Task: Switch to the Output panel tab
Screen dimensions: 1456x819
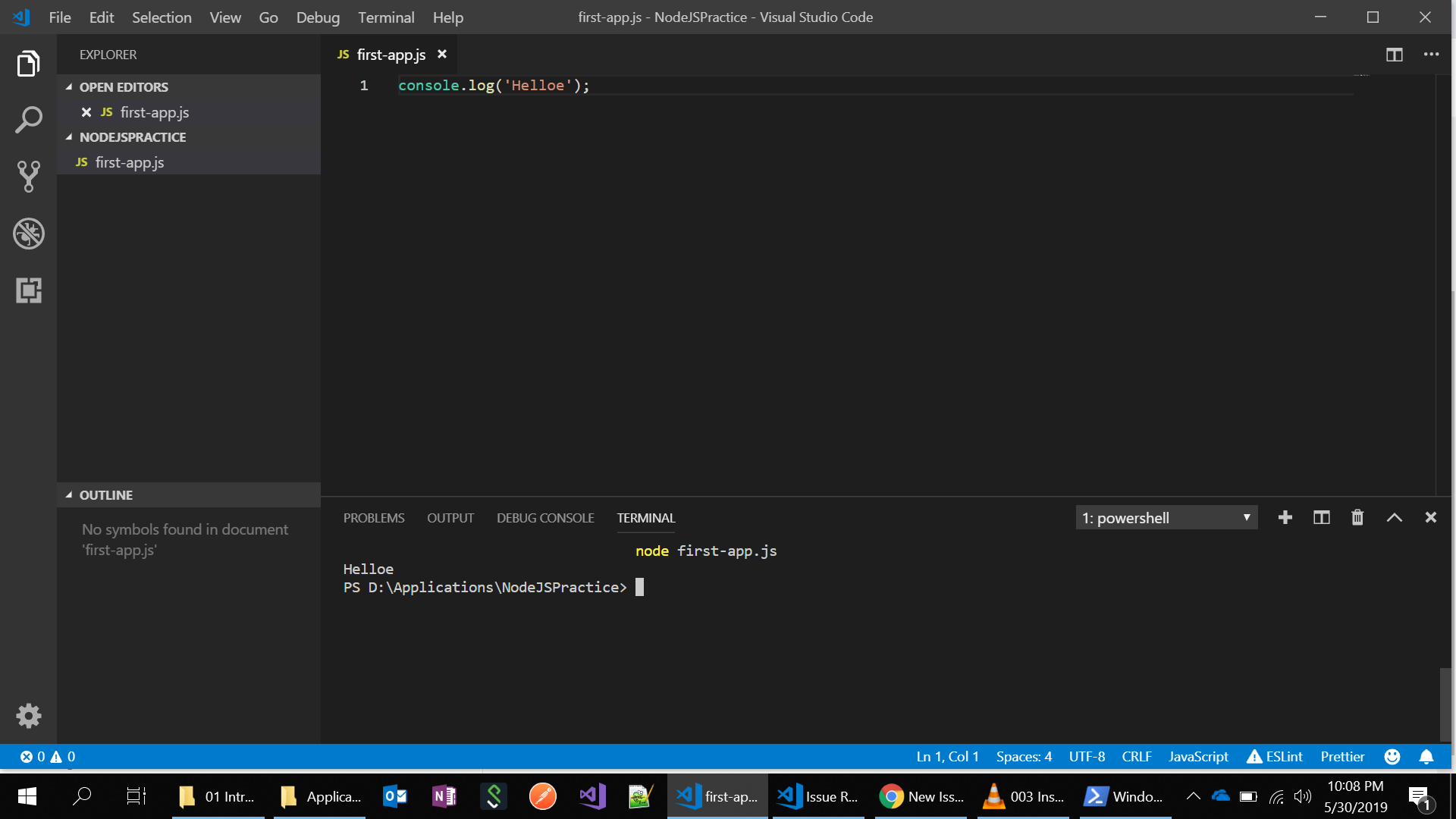Action: pyautogui.click(x=450, y=518)
